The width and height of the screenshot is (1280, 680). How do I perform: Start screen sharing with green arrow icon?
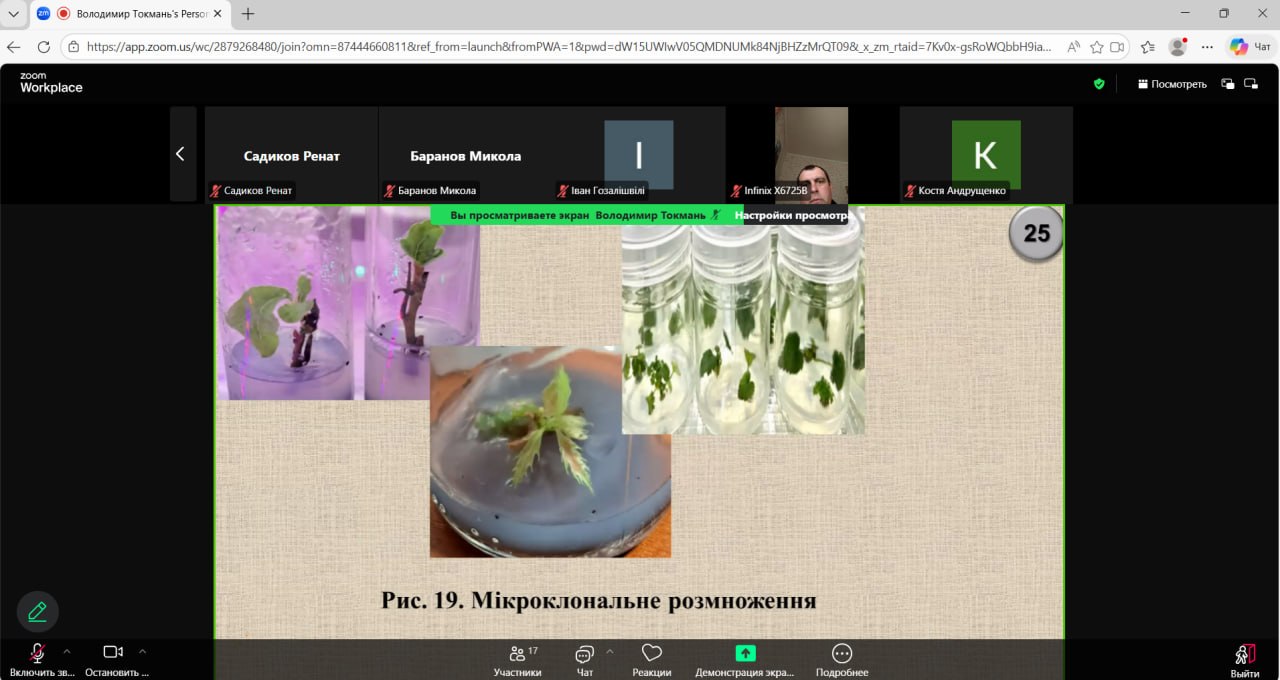point(745,660)
